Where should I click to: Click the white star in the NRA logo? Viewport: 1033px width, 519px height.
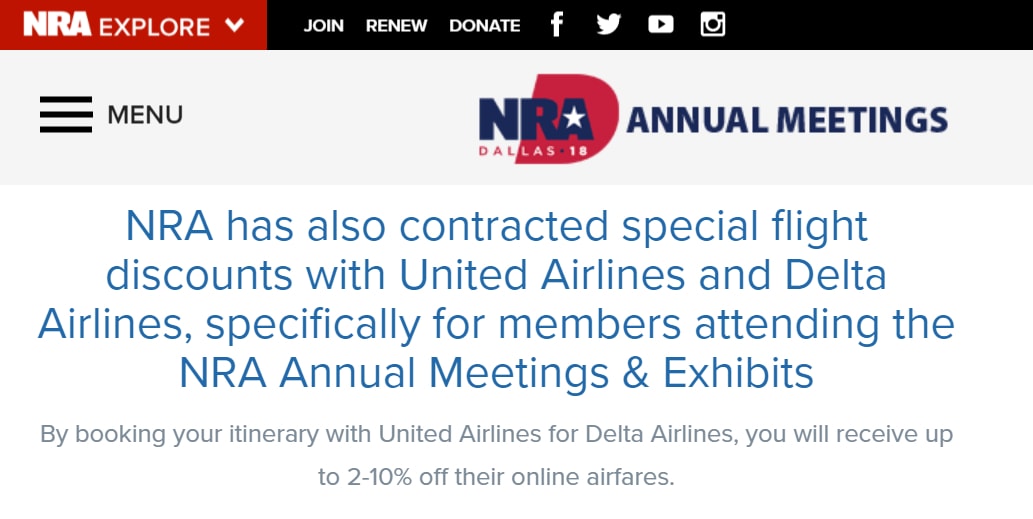coord(573,120)
